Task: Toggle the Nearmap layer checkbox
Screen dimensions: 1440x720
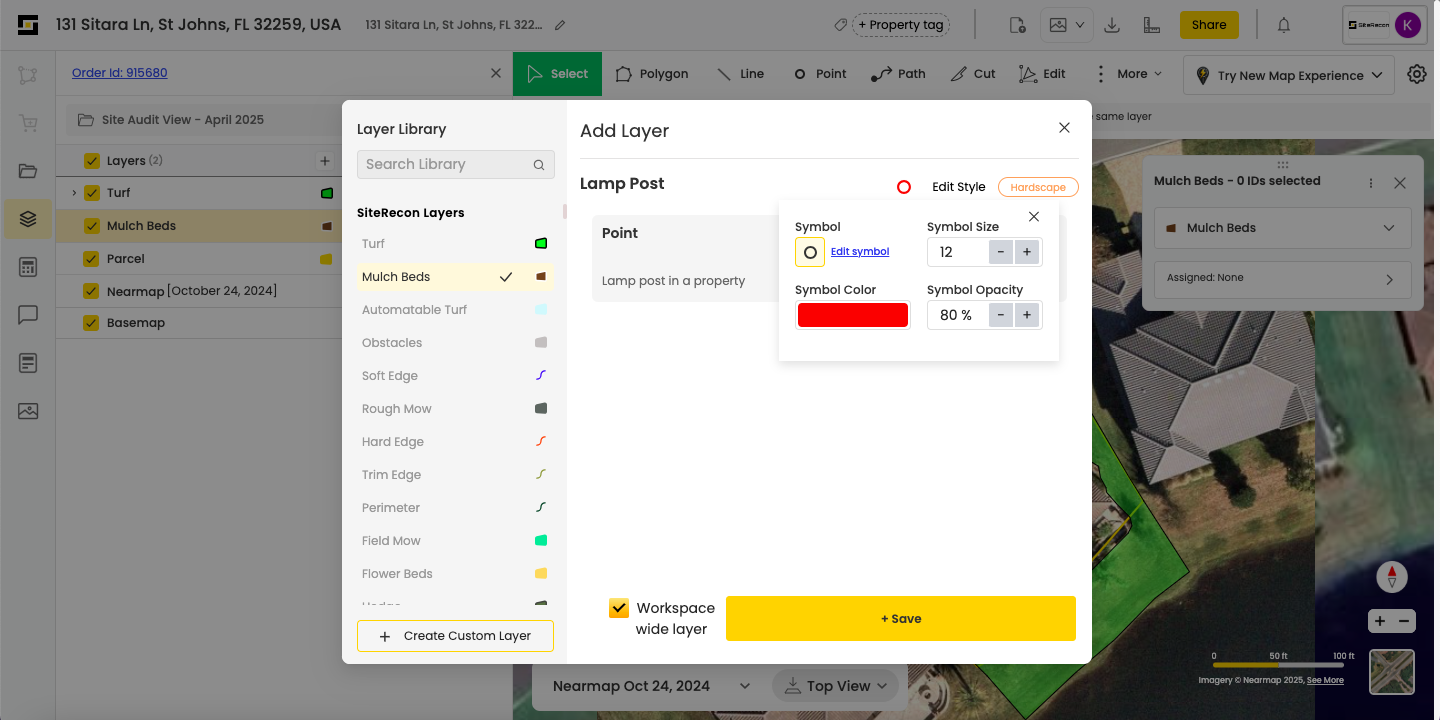Action: [92, 291]
